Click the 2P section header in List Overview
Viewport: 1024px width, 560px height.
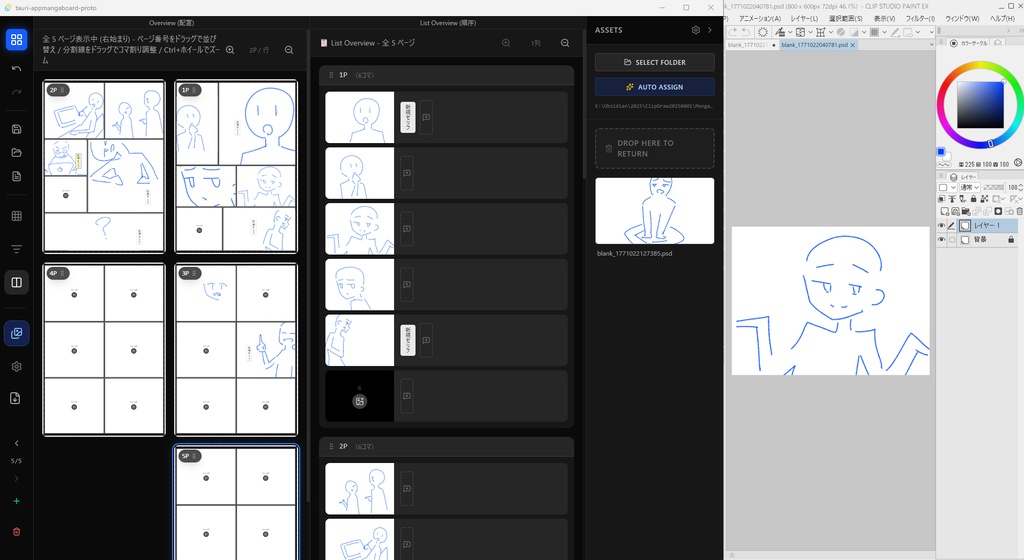click(x=446, y=446)
